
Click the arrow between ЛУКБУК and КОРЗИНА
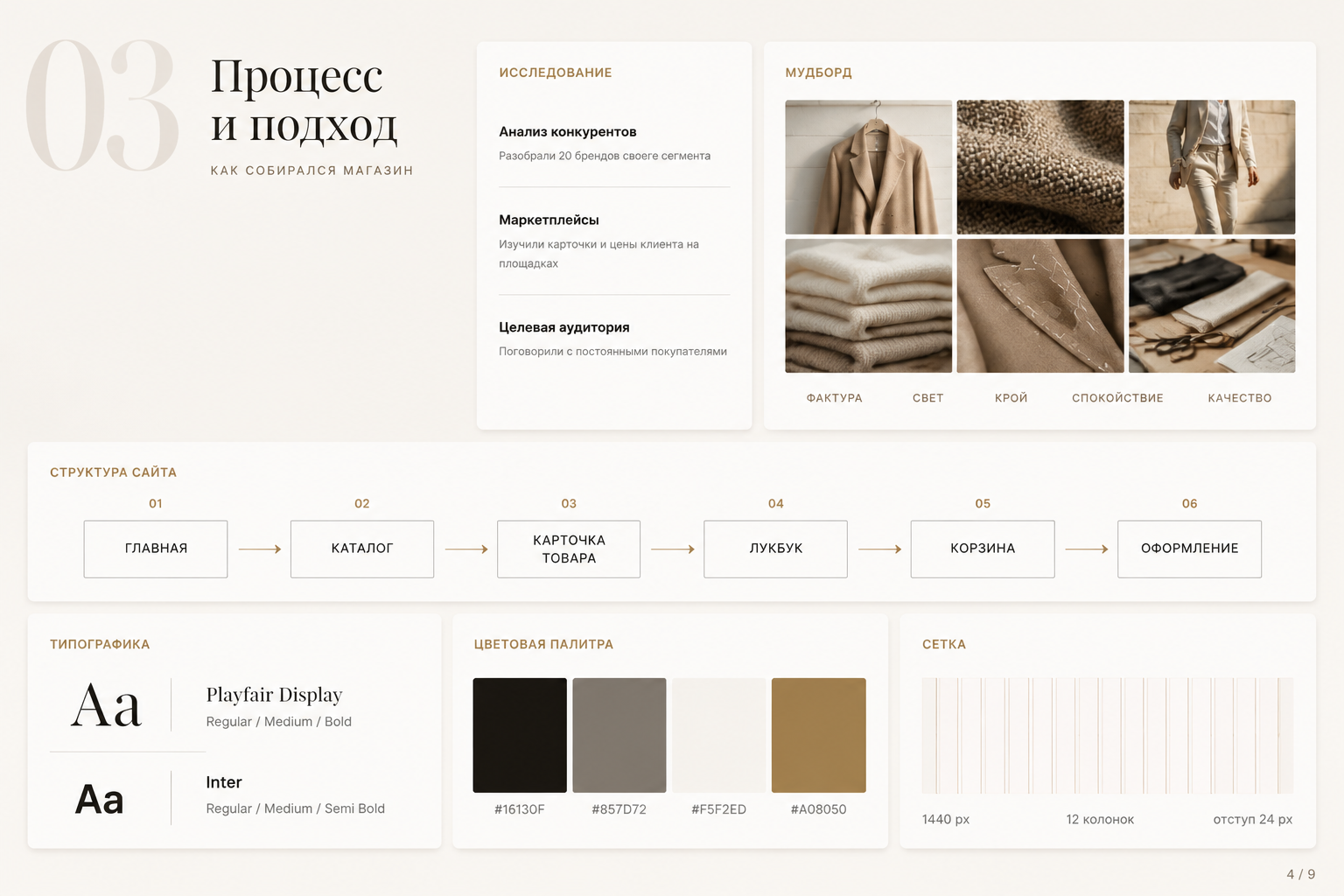[880, 549]
